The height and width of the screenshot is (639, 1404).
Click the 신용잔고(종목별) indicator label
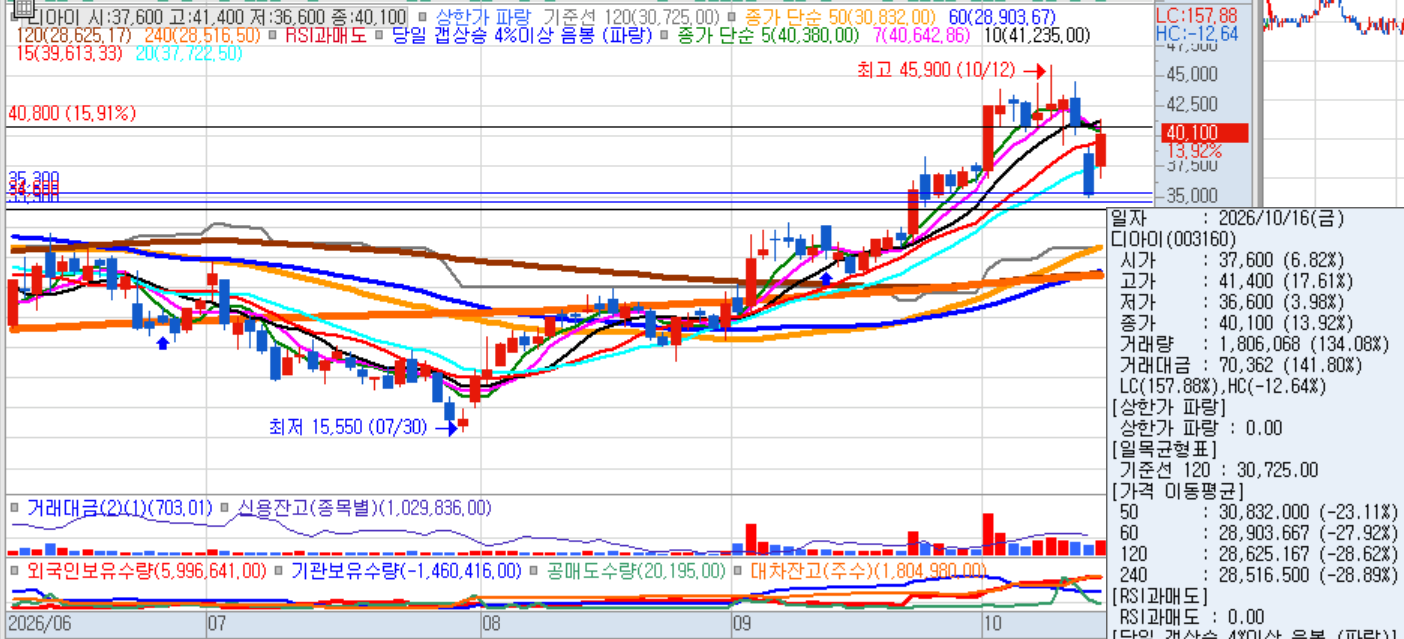tap(364, 508)
